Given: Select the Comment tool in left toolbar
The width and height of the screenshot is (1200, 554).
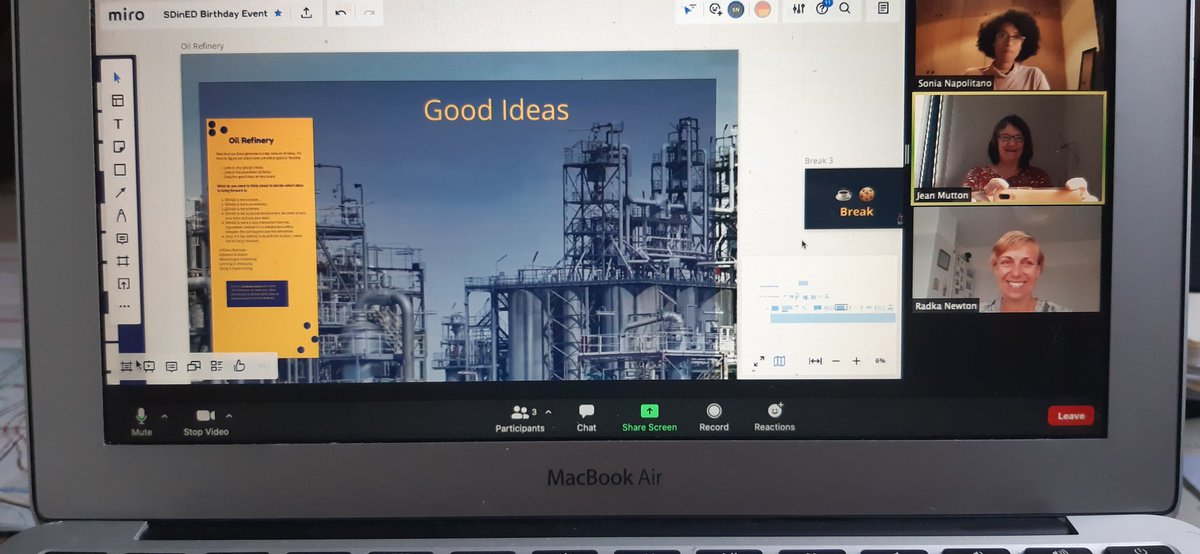Looking at the screenshot, I should tap(122, 239).
